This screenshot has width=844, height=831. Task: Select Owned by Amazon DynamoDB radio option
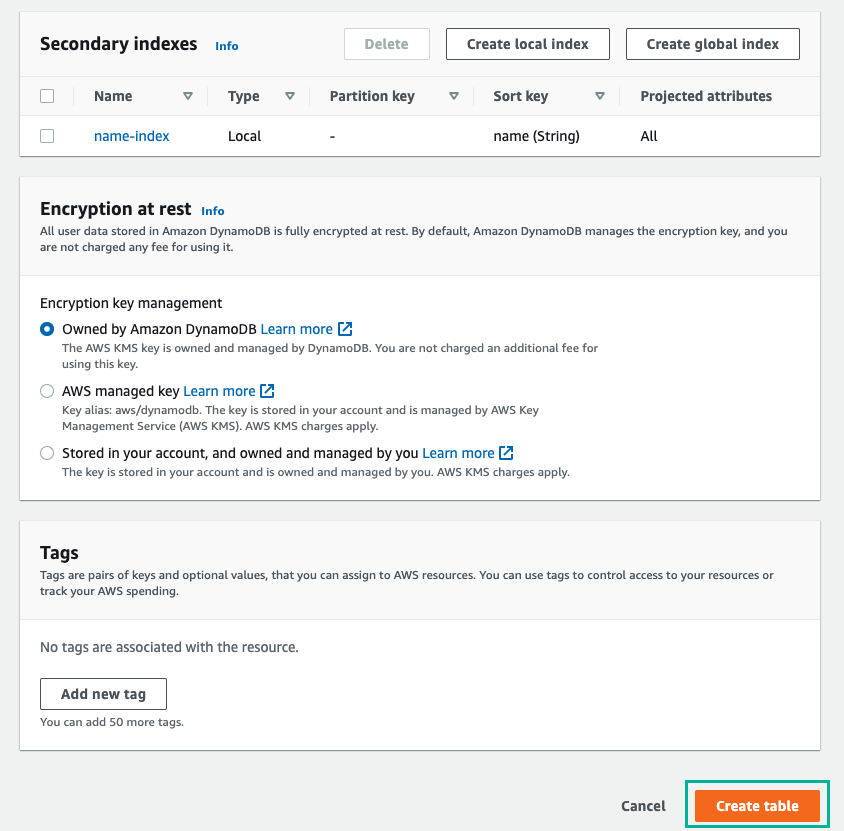(47, 329)
